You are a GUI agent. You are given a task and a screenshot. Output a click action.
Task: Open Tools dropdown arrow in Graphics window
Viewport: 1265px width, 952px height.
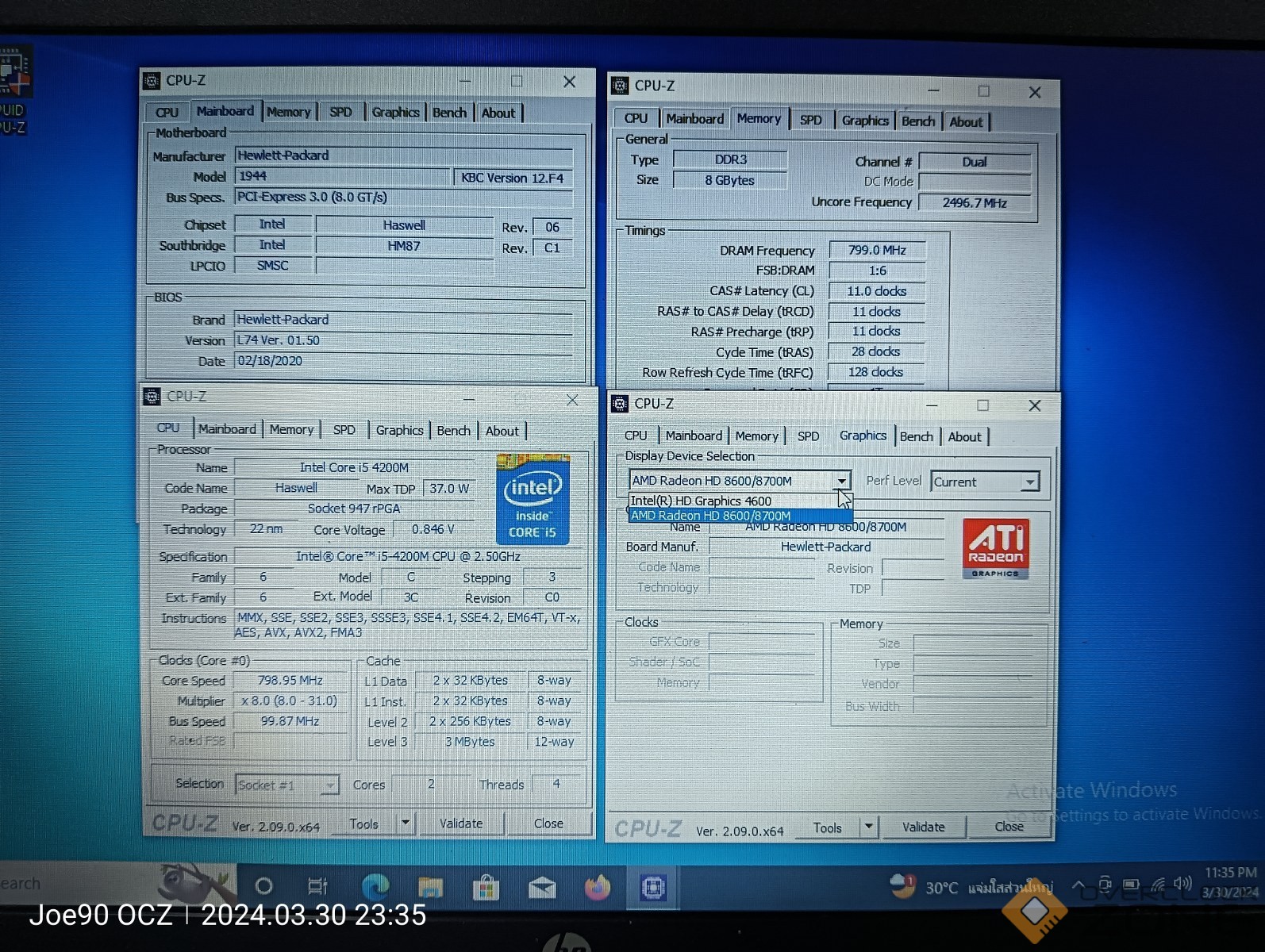[868, 827]
